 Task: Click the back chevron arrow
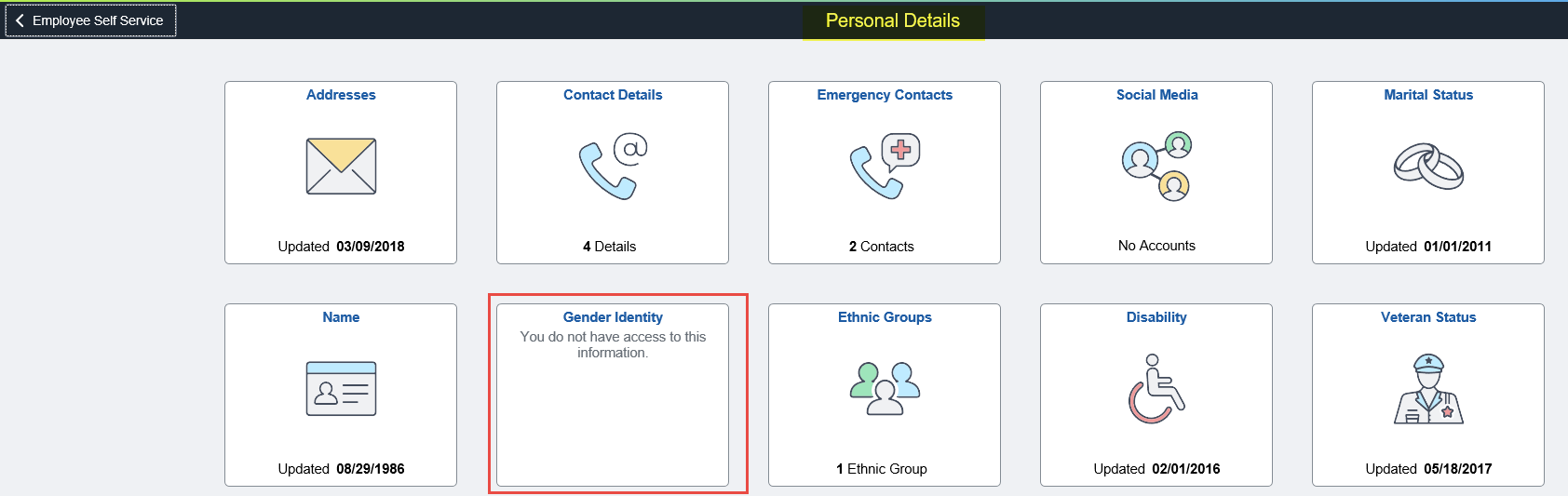(x=20, y=20)
